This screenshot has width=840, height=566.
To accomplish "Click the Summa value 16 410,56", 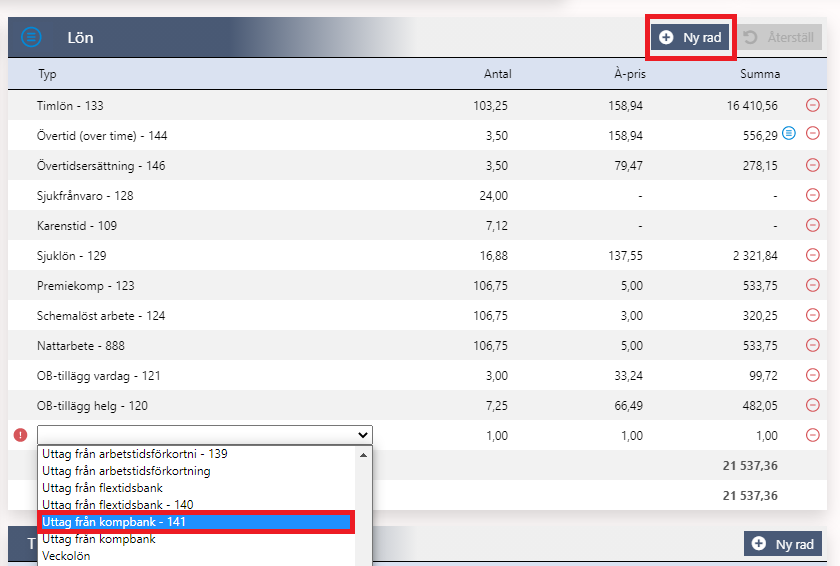I will click(x=752, y=105).
